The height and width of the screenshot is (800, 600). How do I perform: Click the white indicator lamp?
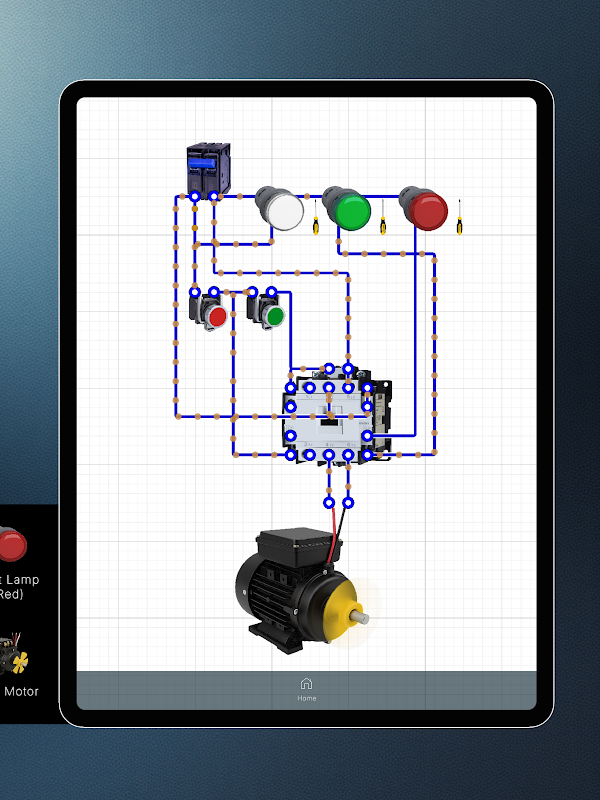[280, 208]
